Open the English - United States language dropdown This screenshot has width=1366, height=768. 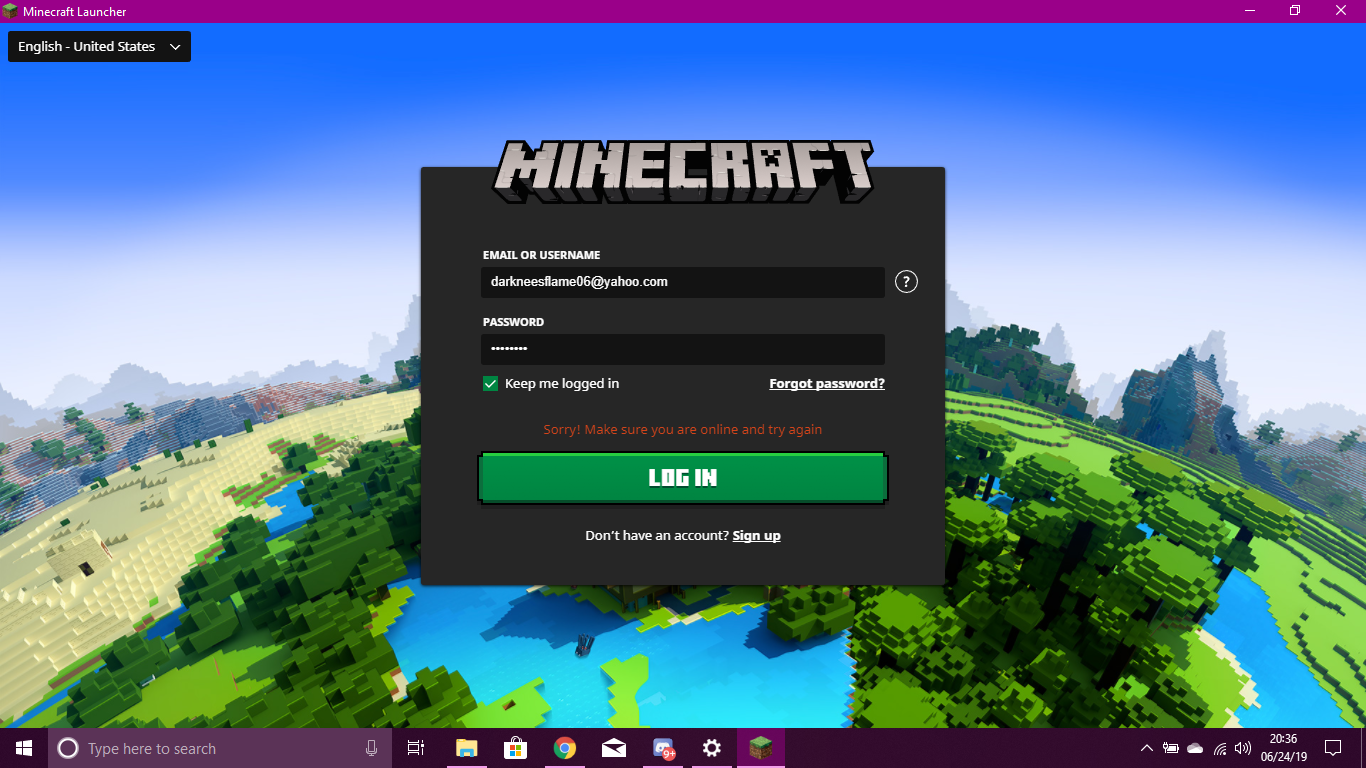99,47
